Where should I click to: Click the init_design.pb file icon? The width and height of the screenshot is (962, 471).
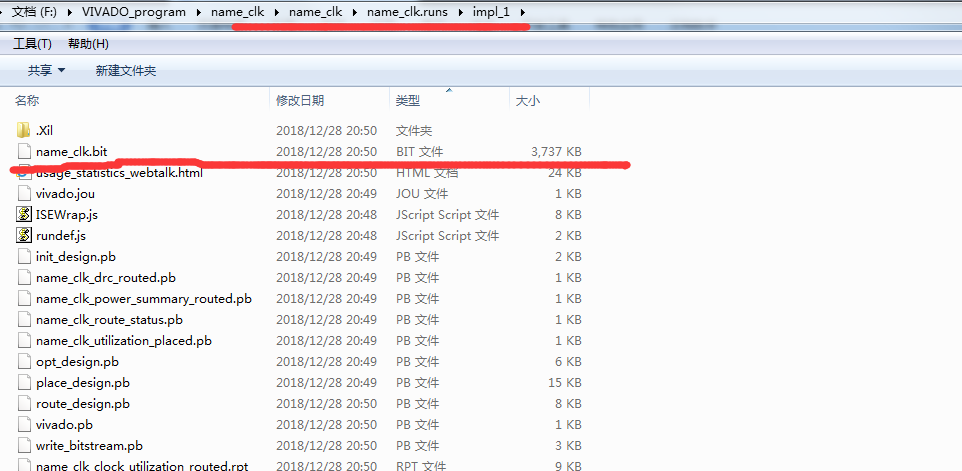point(24,256)
